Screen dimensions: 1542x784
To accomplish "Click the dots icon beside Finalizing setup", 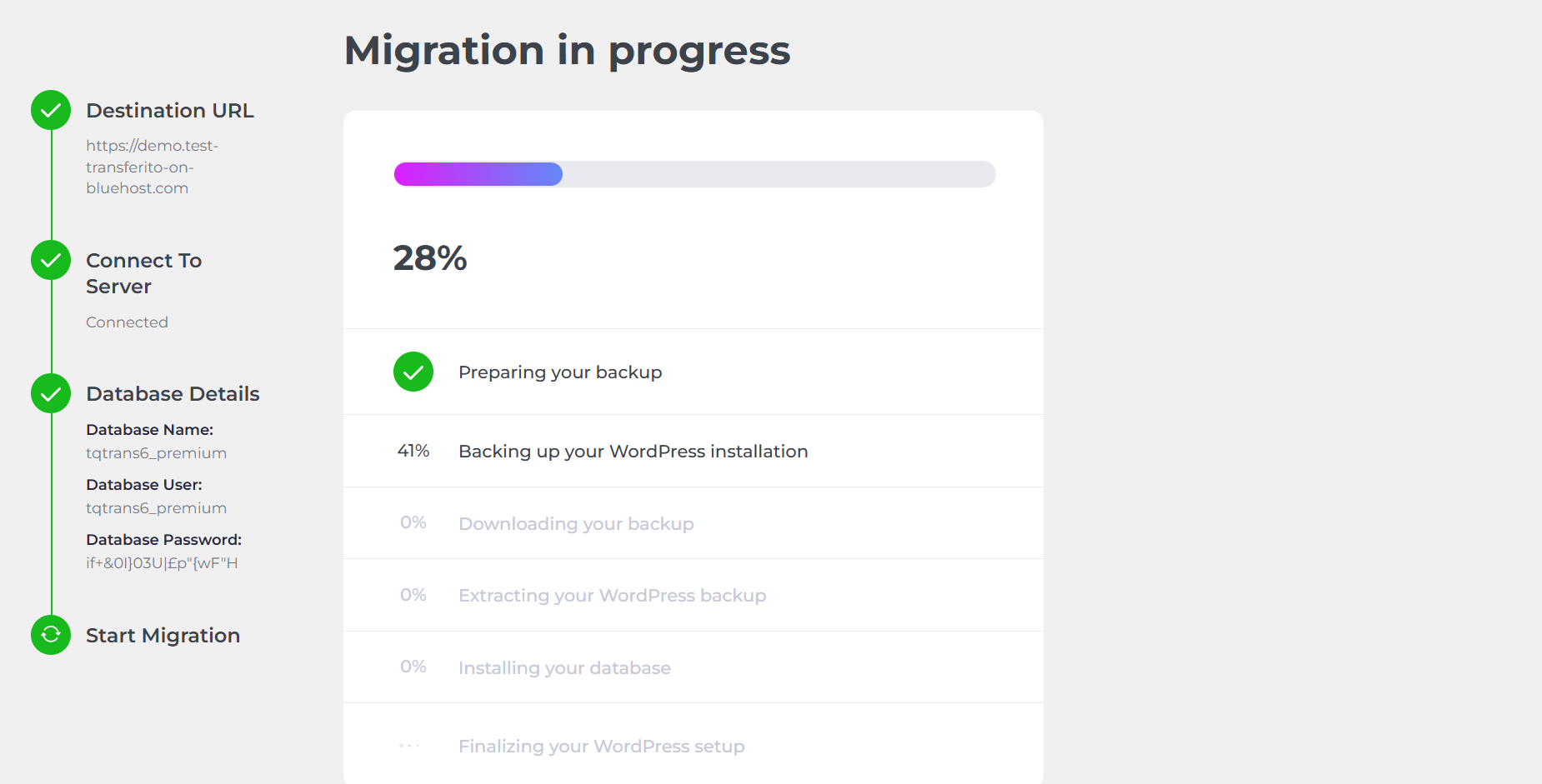I will (409, 746).
